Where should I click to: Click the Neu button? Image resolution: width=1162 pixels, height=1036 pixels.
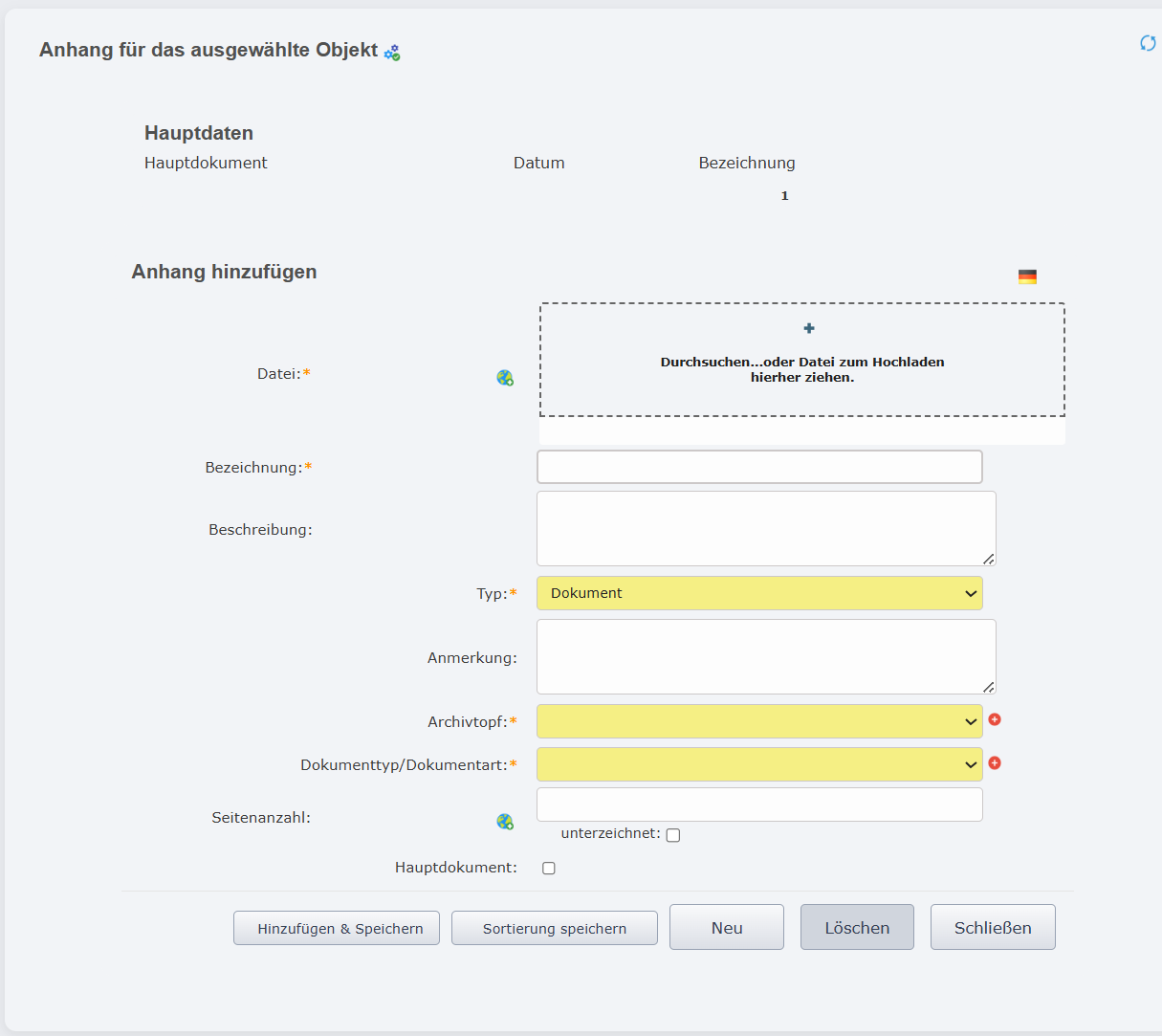tap(727, 927)
